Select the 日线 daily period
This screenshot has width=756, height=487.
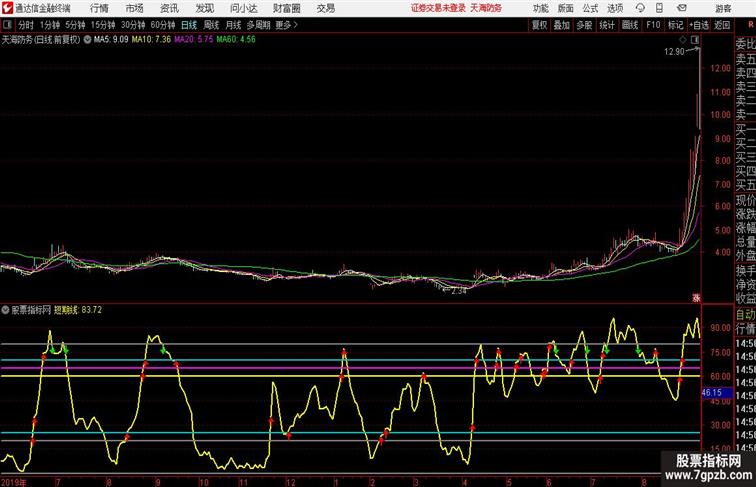click(189, 25)
